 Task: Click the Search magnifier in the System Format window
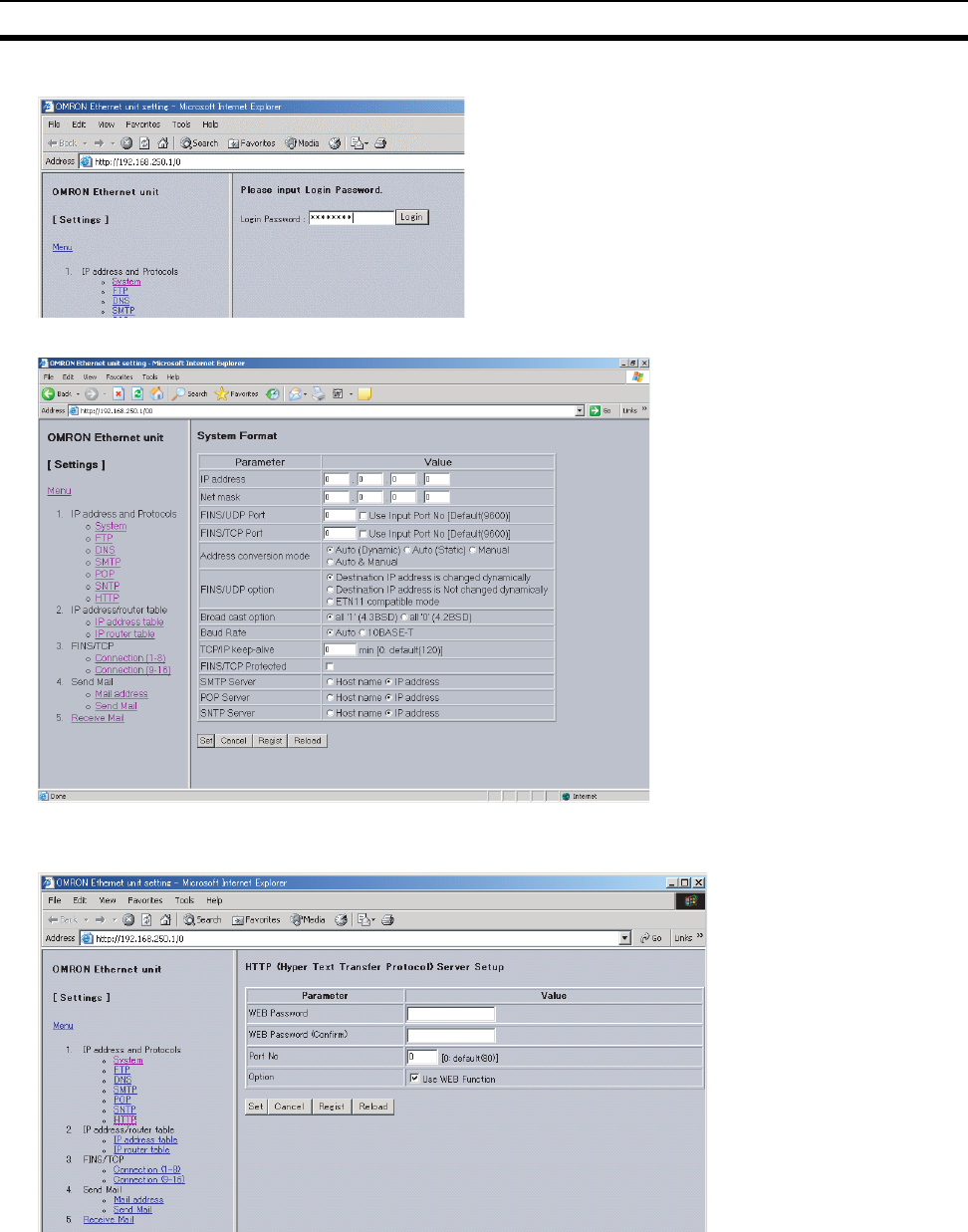click(179, 394)
